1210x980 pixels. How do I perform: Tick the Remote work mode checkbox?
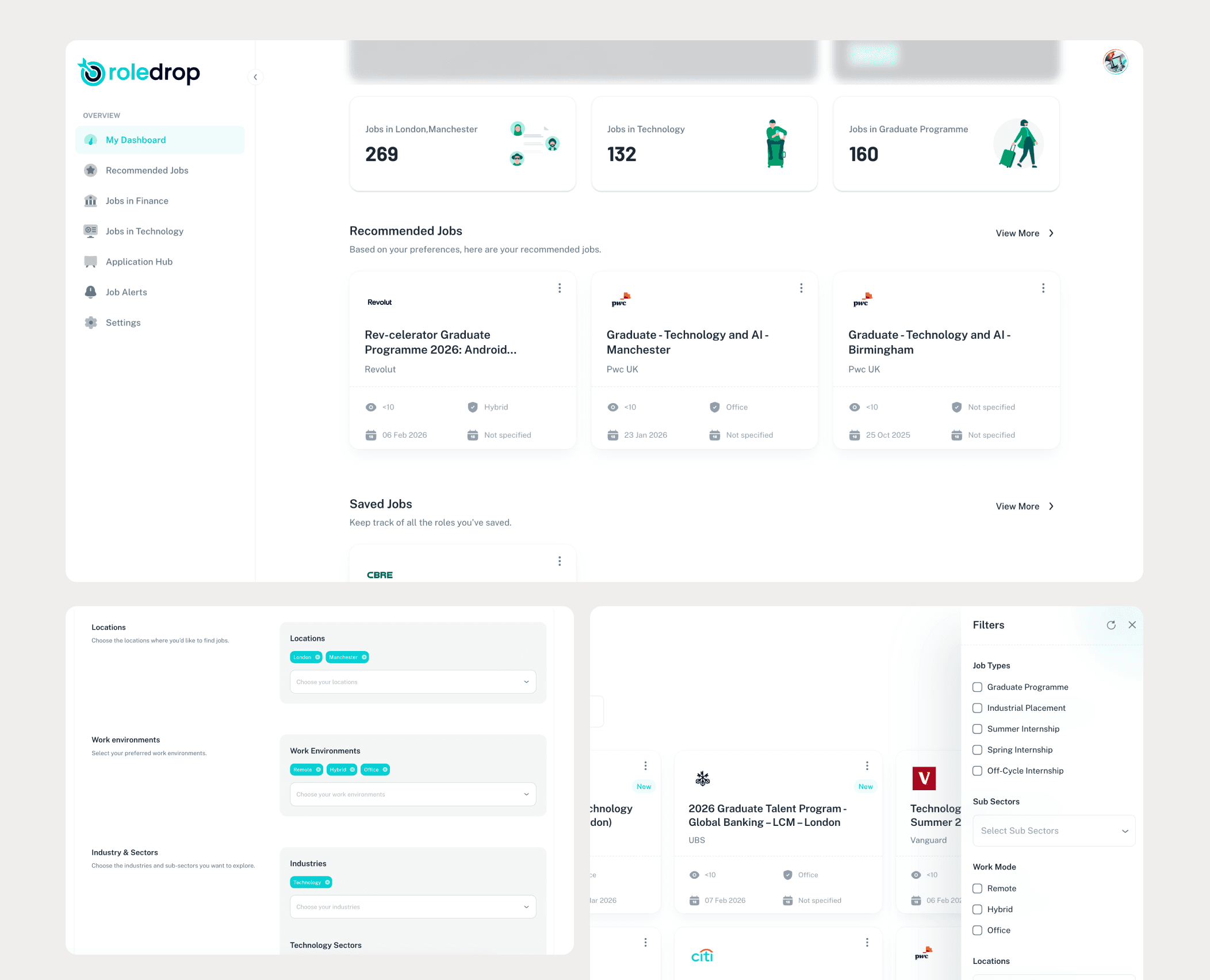click(x=977, y=889)
